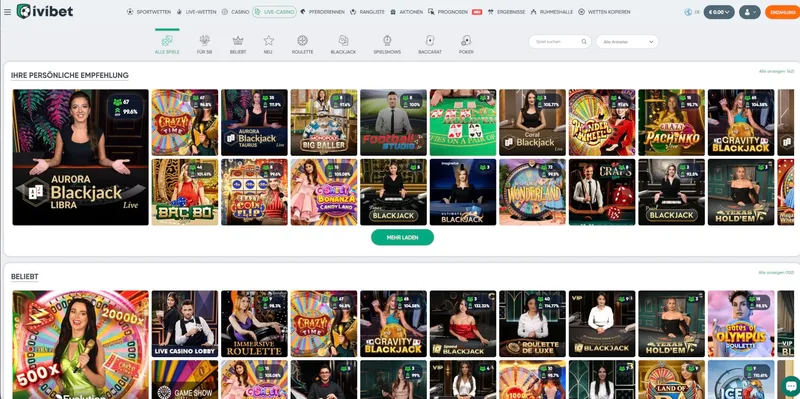Select Roulette category icon

(x=302, y=44)
